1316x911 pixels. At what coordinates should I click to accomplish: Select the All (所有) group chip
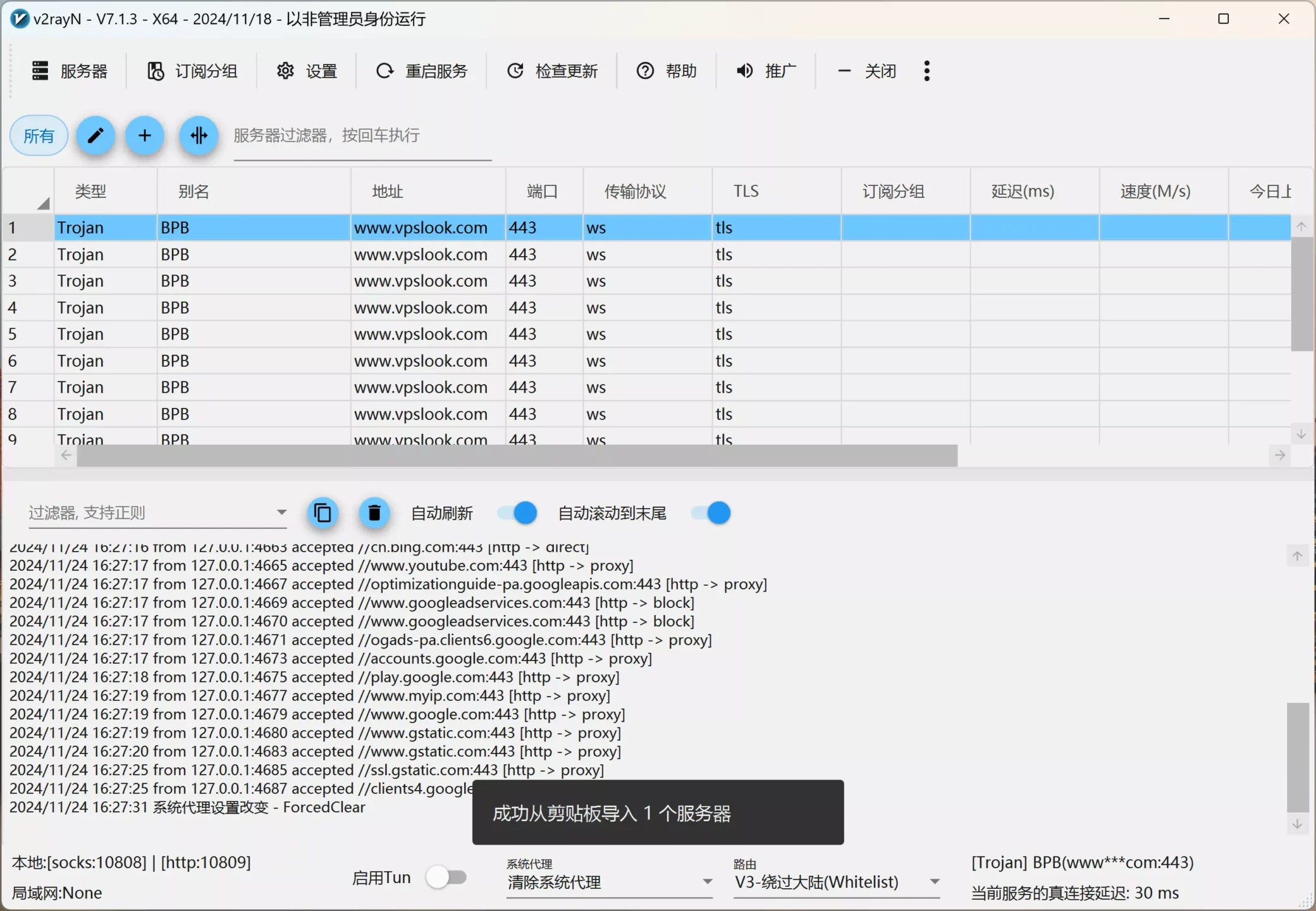(39, 135)
